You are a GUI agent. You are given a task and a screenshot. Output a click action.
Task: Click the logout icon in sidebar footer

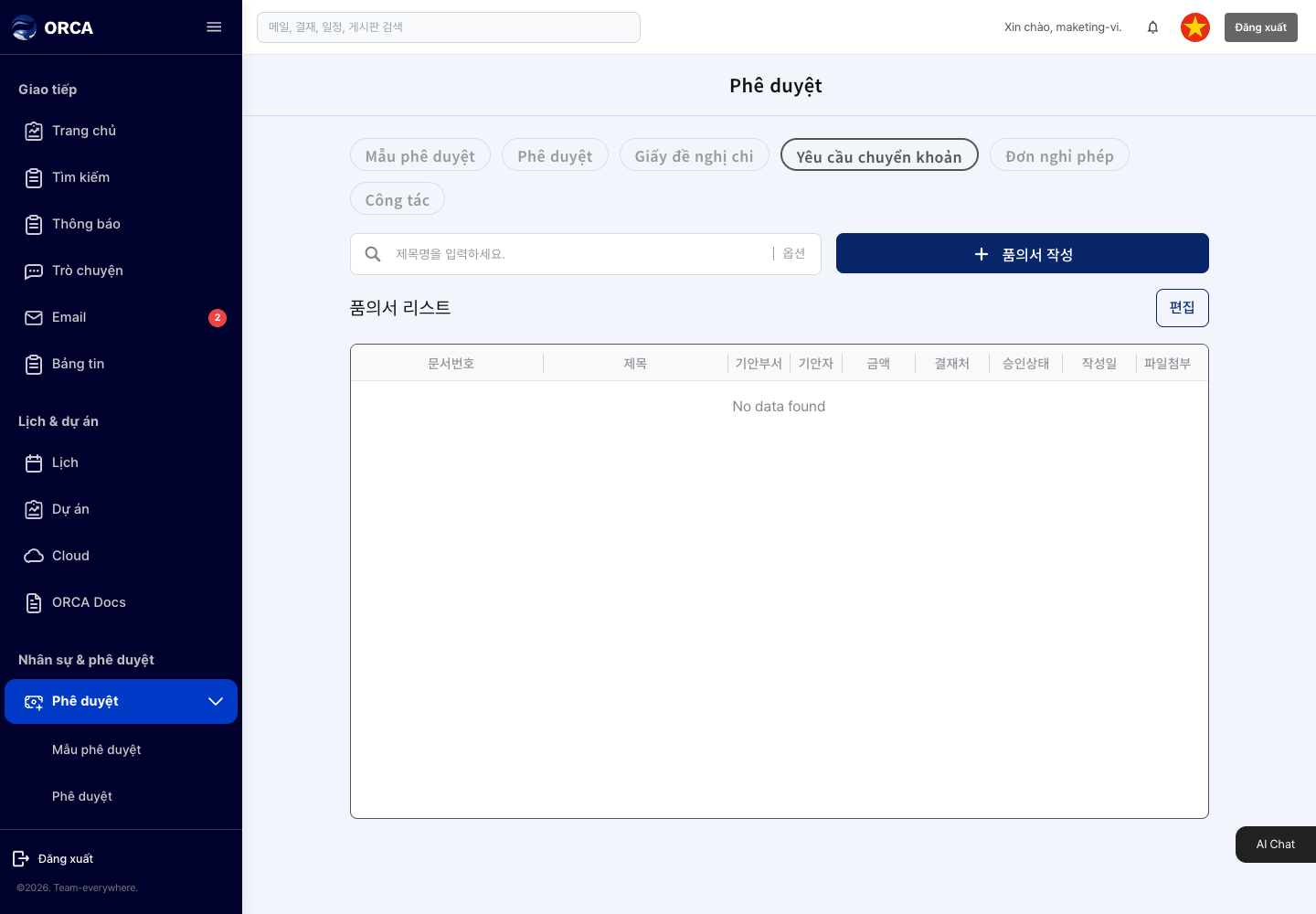coord(21,858)
